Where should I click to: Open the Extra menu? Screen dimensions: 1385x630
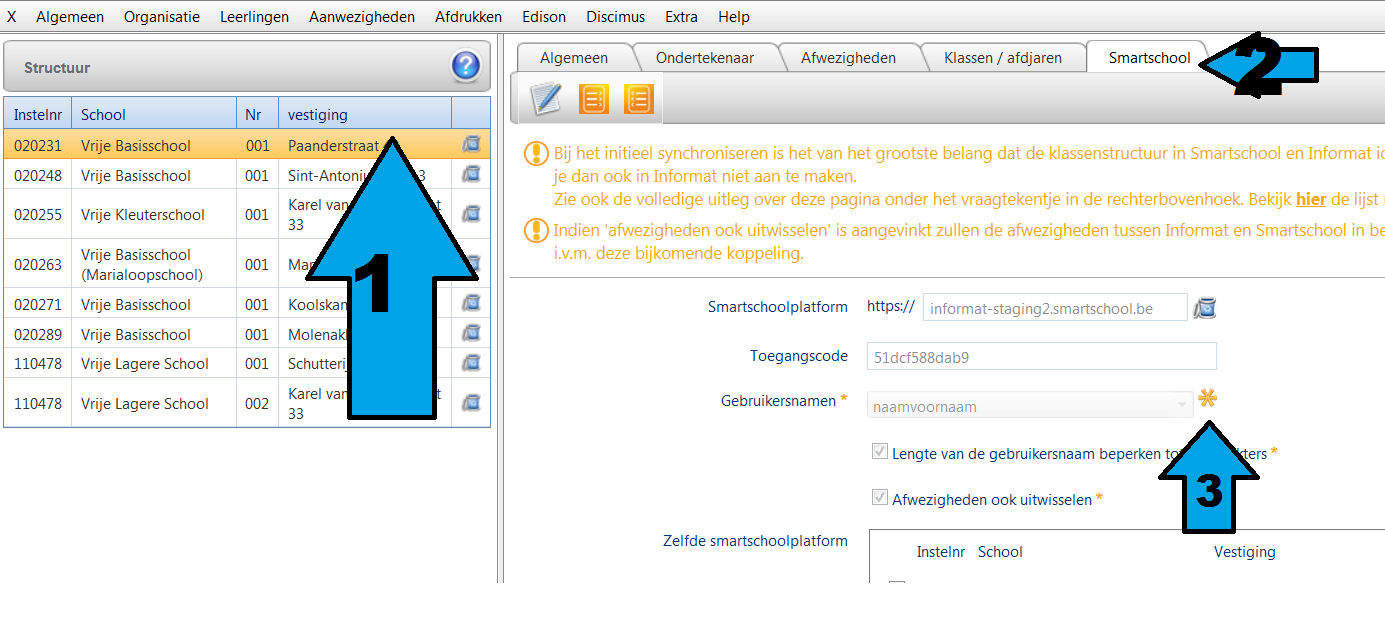pyautogui.click(x=682, y=17)
